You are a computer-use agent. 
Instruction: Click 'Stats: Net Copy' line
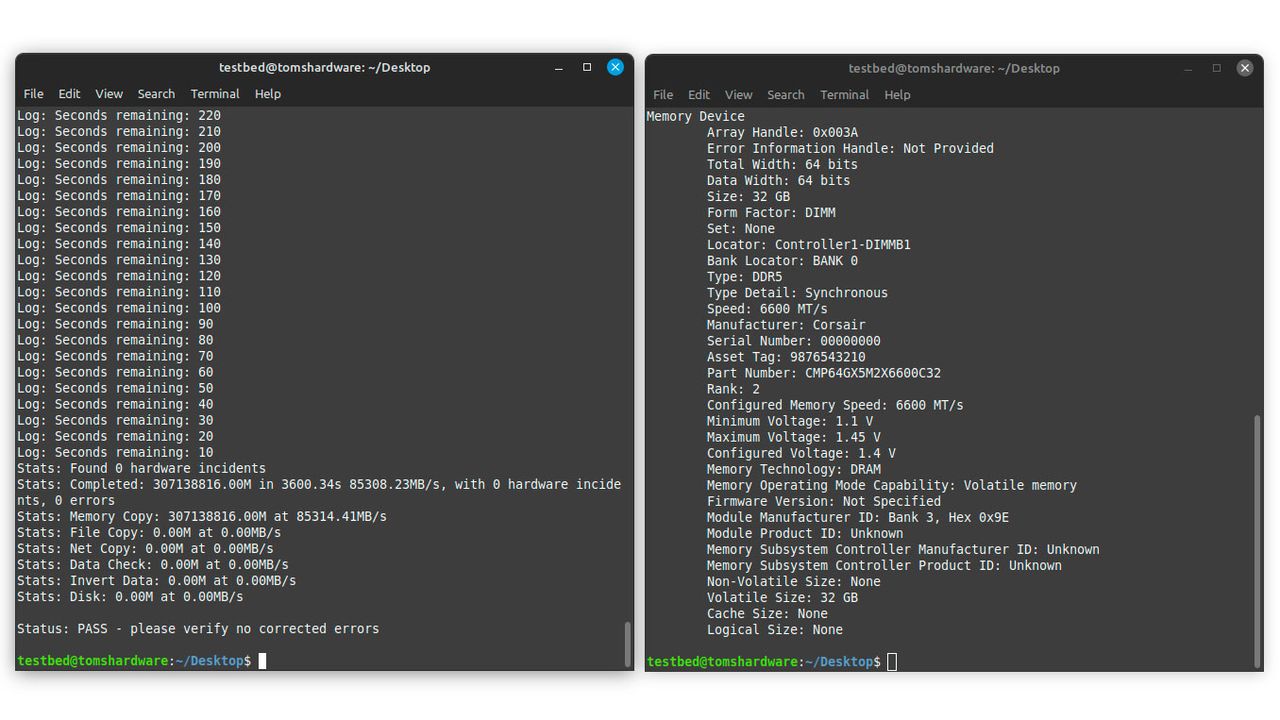pos(145,548)
